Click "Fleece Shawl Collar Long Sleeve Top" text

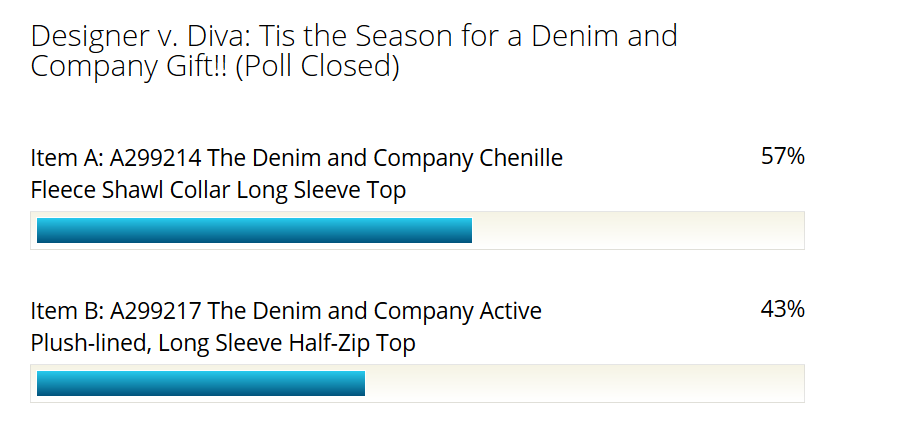pyautogui.click(x=218, y=190)
